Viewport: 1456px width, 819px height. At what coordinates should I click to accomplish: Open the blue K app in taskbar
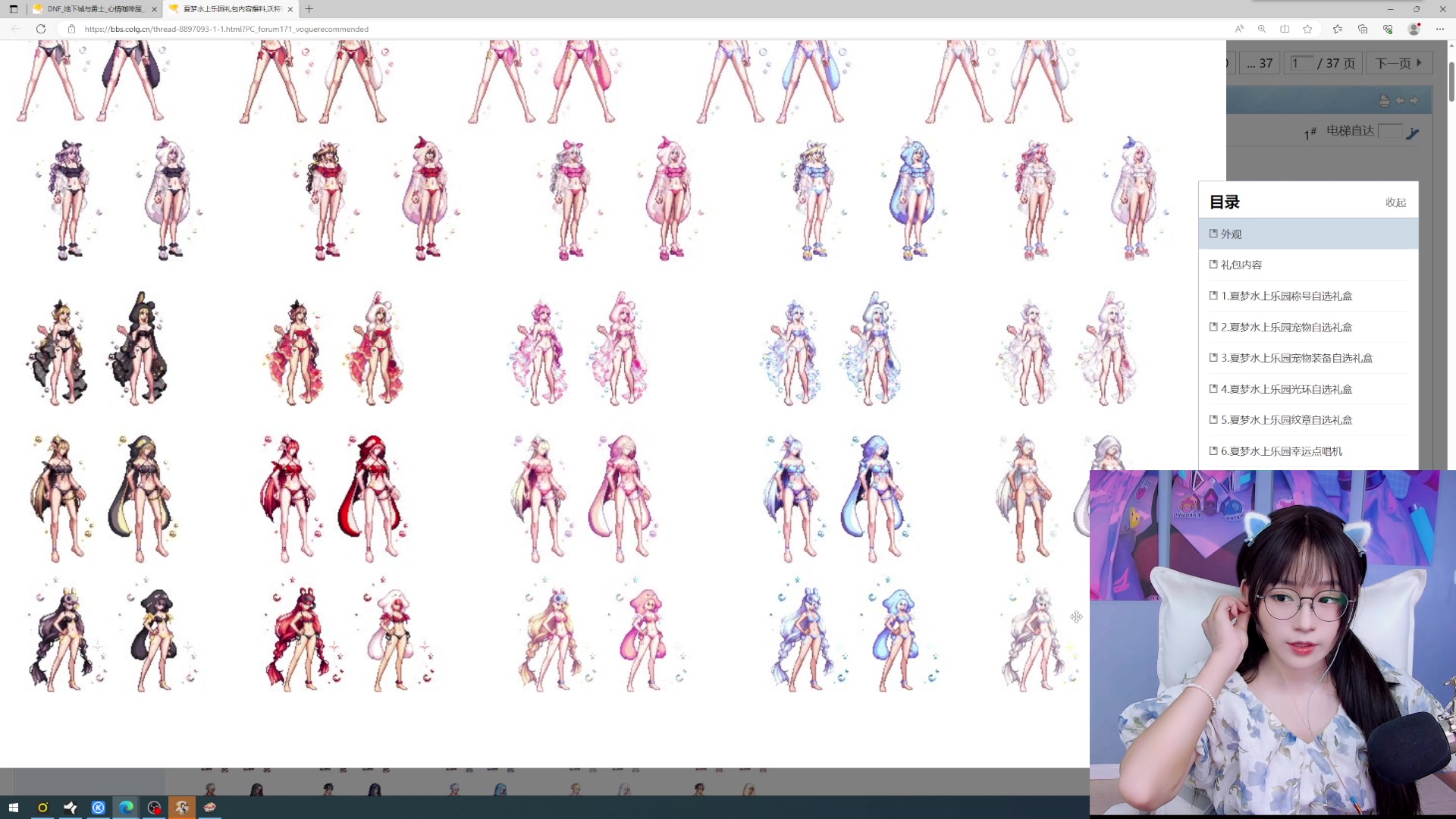[x=99, y=808]
